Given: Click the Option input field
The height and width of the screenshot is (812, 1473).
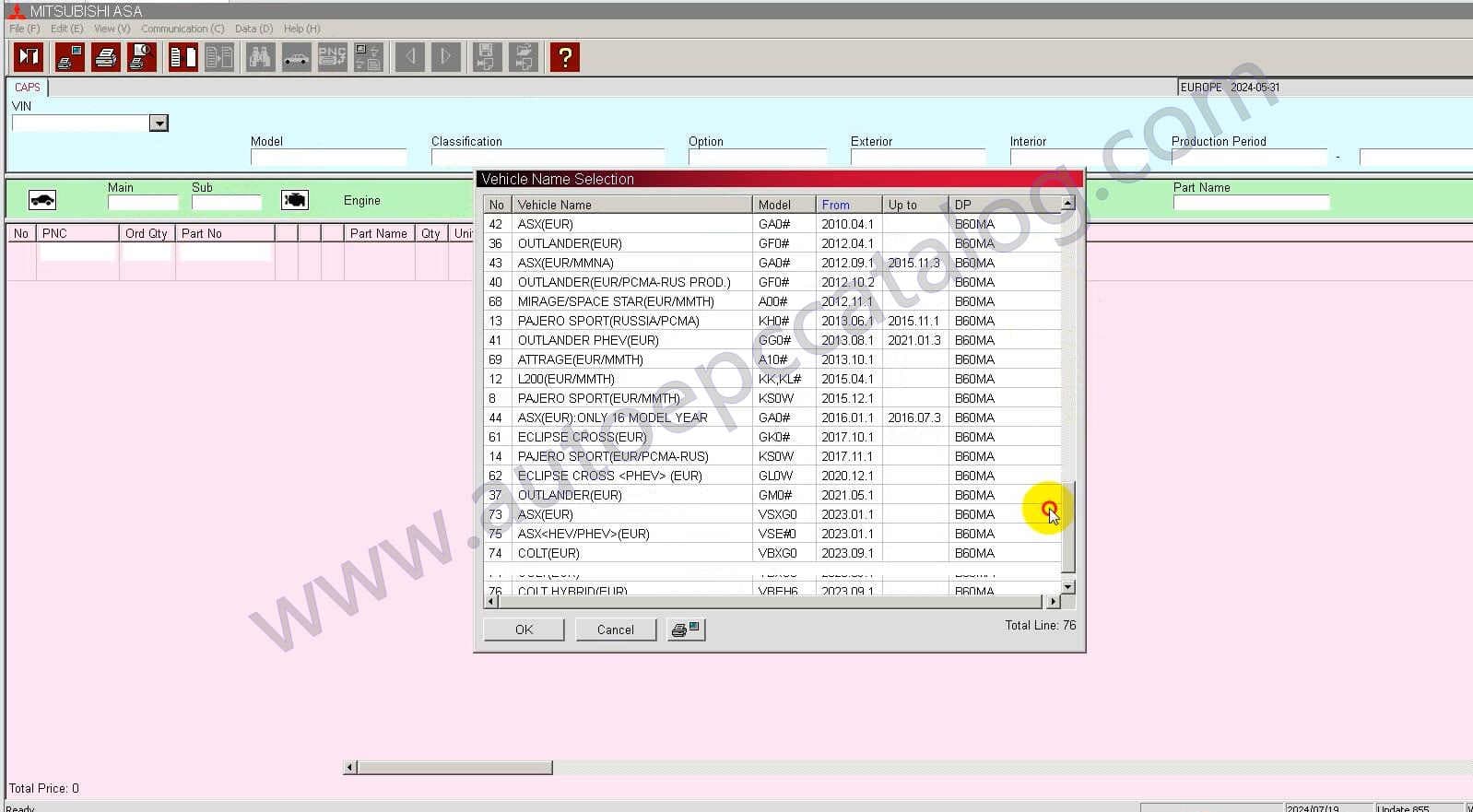Looking at the screenshot, I should pos(758,158).
